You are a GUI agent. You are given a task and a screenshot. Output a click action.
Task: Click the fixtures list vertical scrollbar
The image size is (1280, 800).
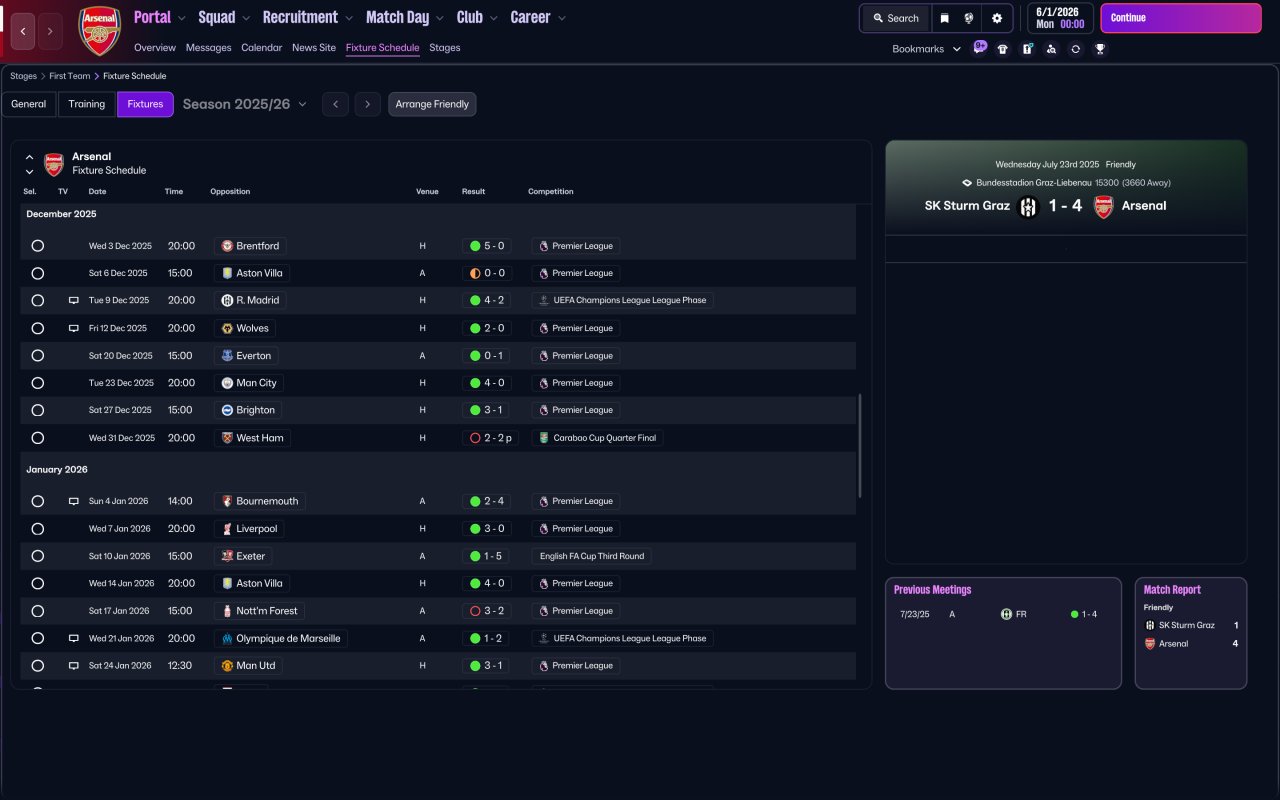(x=860, y=446)
